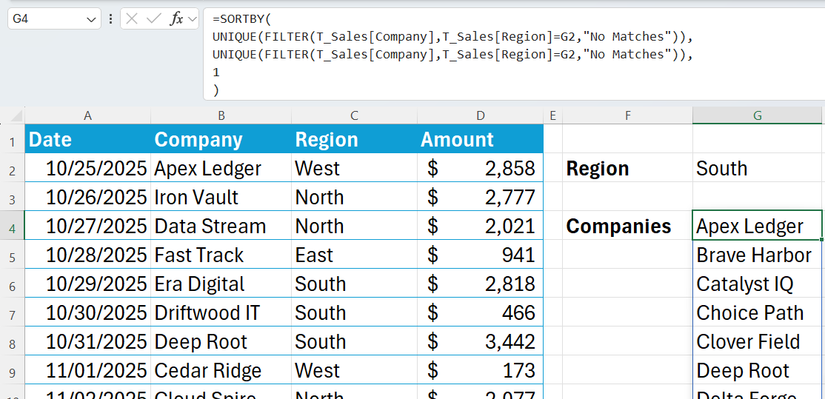The height and width of the screenshot is (399, 825).
Task: Select the Brave Harbor result cell
Action: click(x=757, y=255)
